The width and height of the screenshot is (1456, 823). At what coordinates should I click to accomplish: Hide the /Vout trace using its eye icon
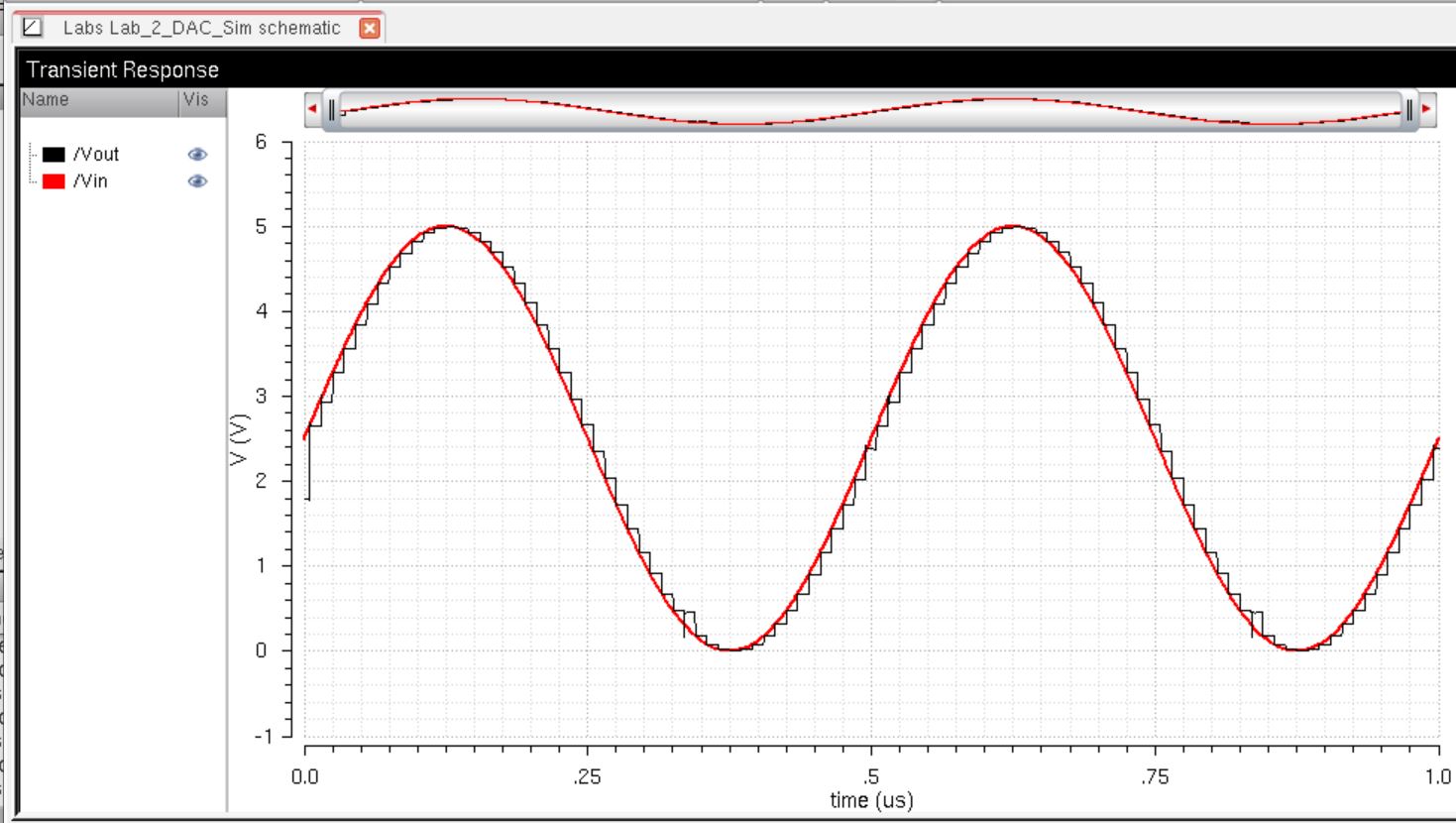click(198, 155)
